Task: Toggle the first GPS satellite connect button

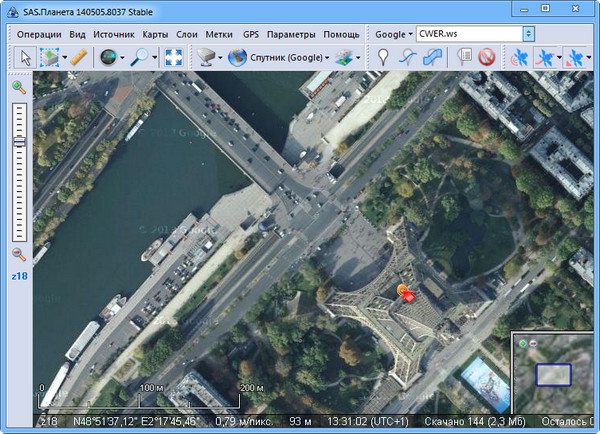Action: coord(520,57)
